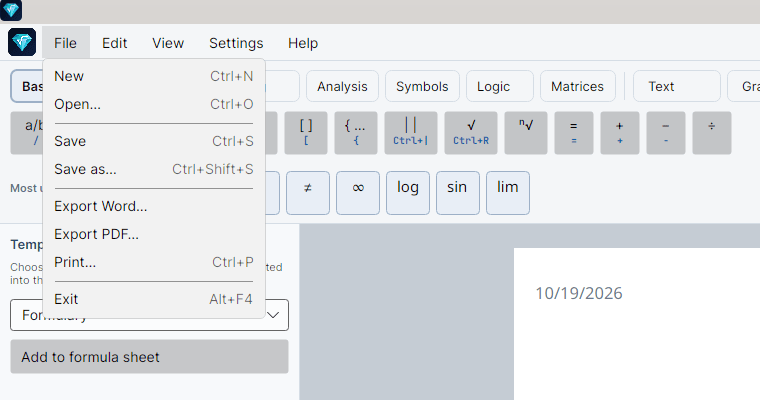Open the View menu

(x=168, y=43)
